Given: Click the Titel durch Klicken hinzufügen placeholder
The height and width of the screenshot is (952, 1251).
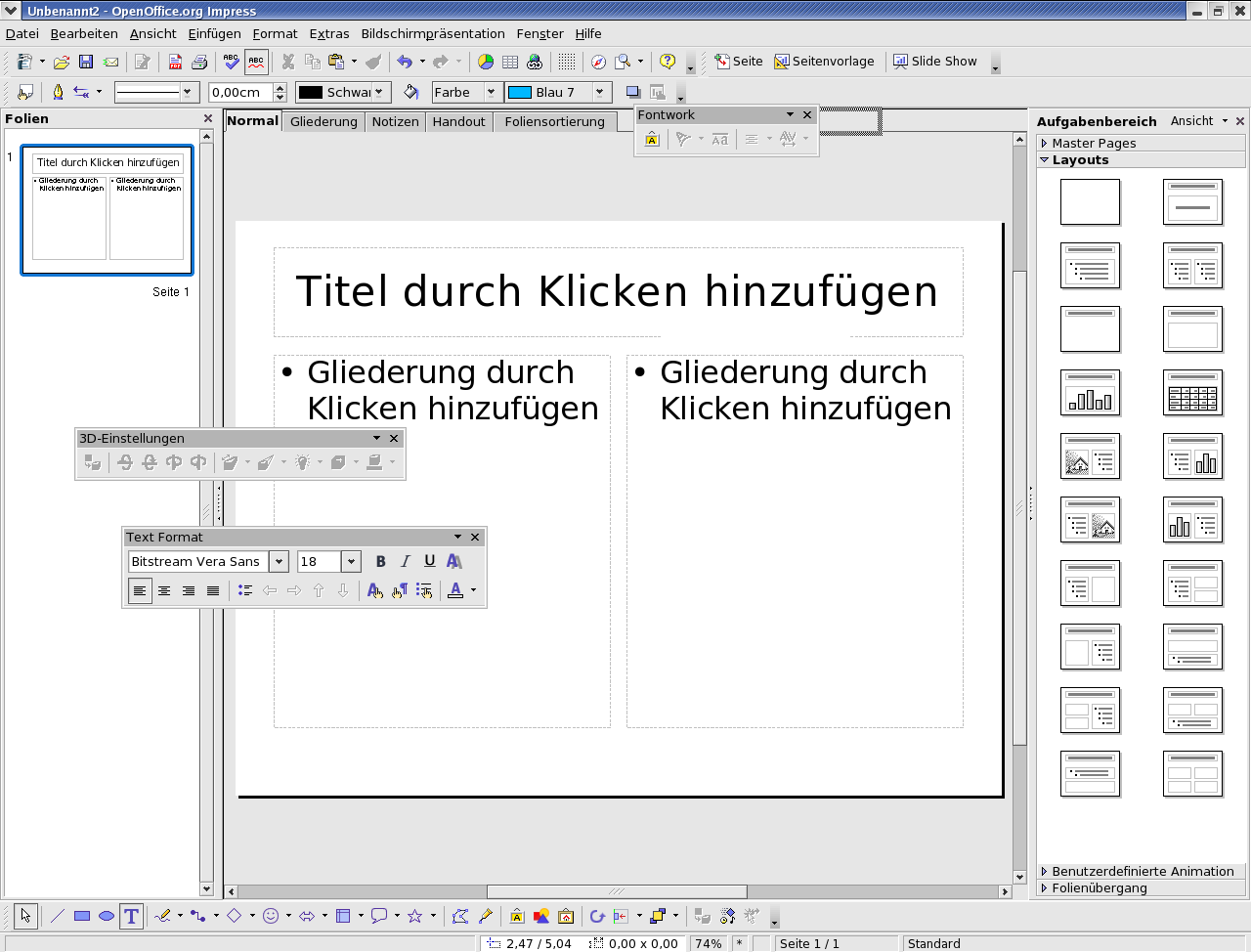Looking at the screenshot, I should tap(618, 291).
